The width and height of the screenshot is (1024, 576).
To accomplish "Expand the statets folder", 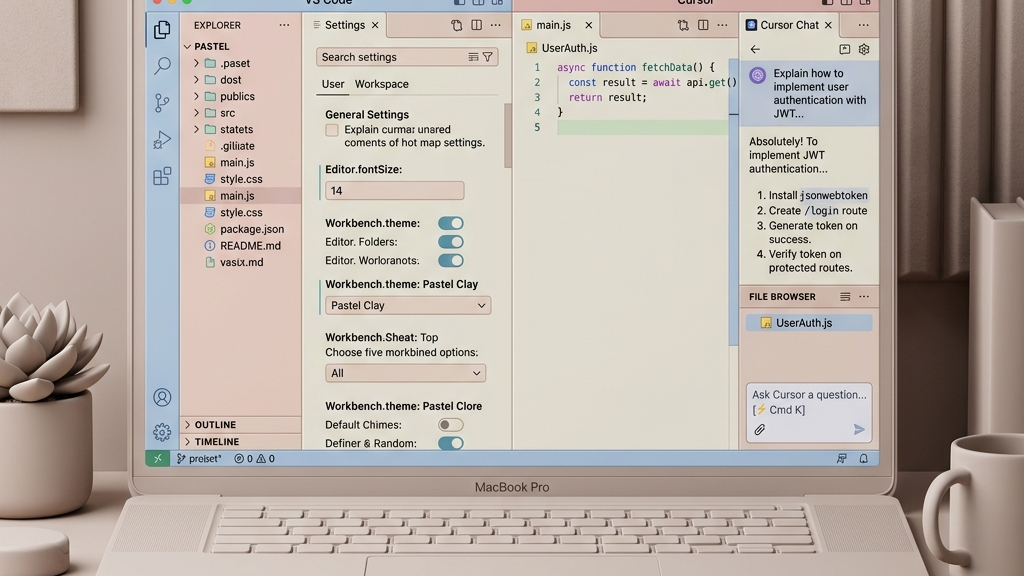I will click(x=196, y=129).
